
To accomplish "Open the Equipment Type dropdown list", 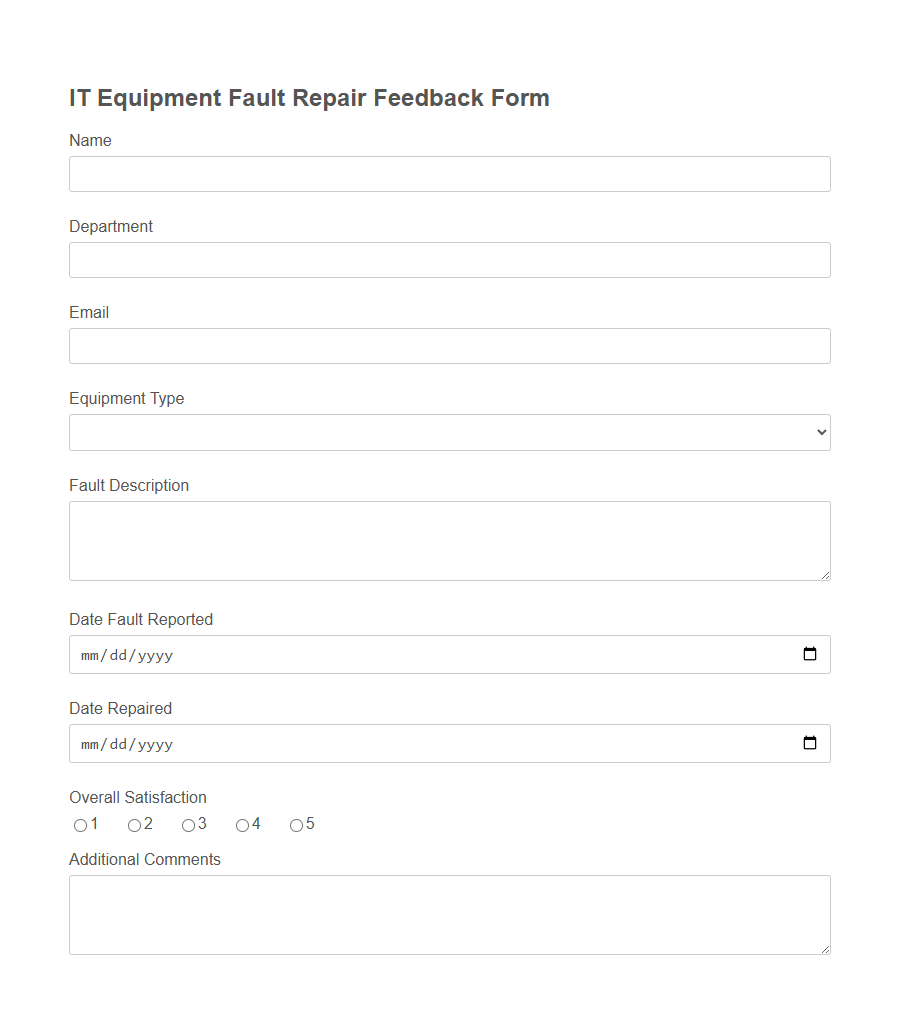I will coord(450,432).
